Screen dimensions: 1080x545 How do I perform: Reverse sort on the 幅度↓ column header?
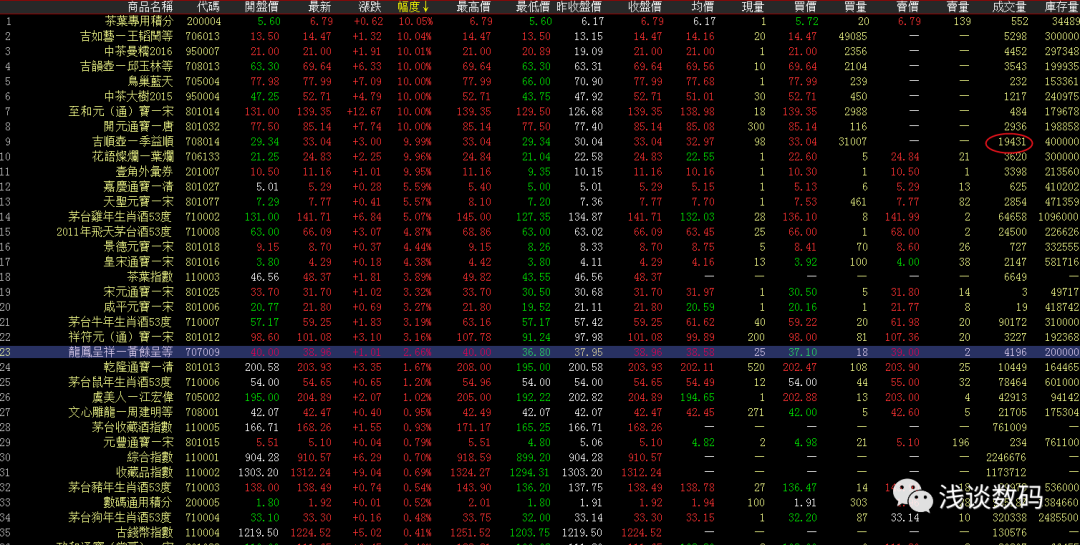[413, 7]
